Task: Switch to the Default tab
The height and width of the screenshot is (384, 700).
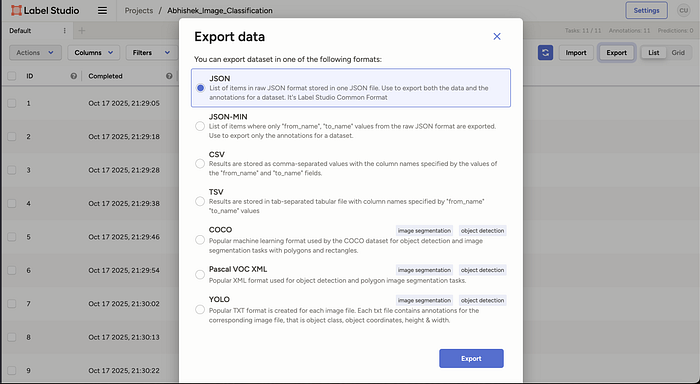Action: [20, 31]
